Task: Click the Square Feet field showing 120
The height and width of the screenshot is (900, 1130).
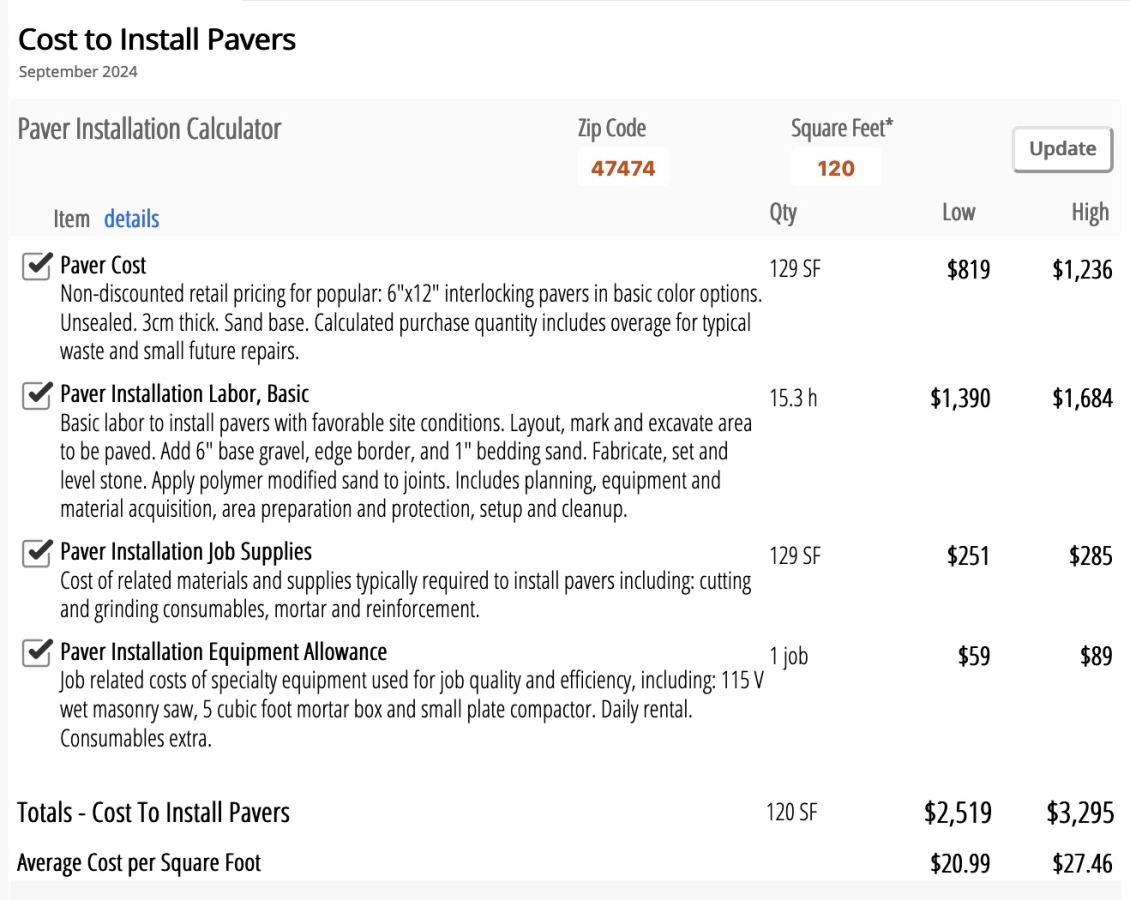Action: pos(836,168)
